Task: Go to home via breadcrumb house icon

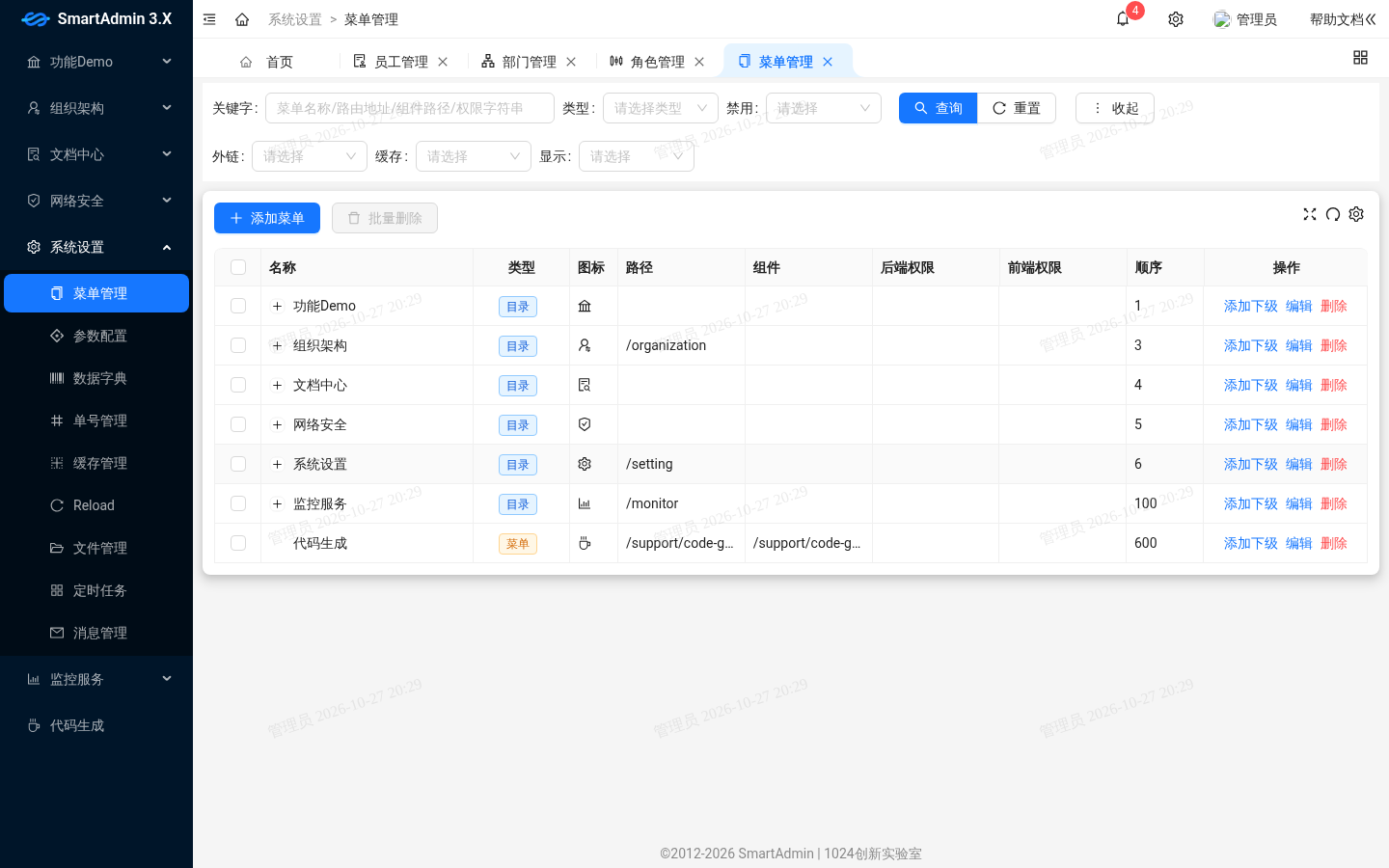Action: (x=242, y=19)
